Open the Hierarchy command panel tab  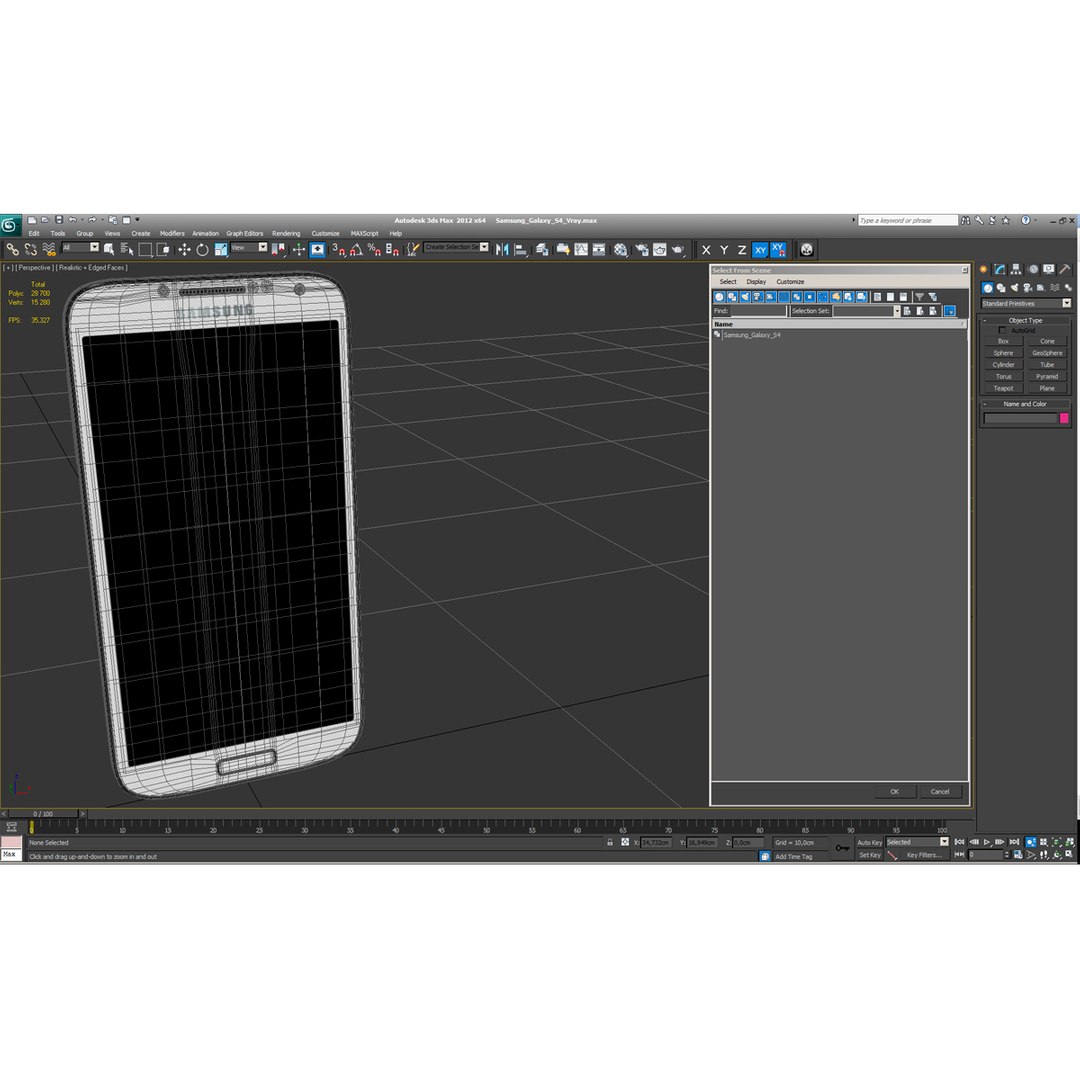click(1016, 269)
